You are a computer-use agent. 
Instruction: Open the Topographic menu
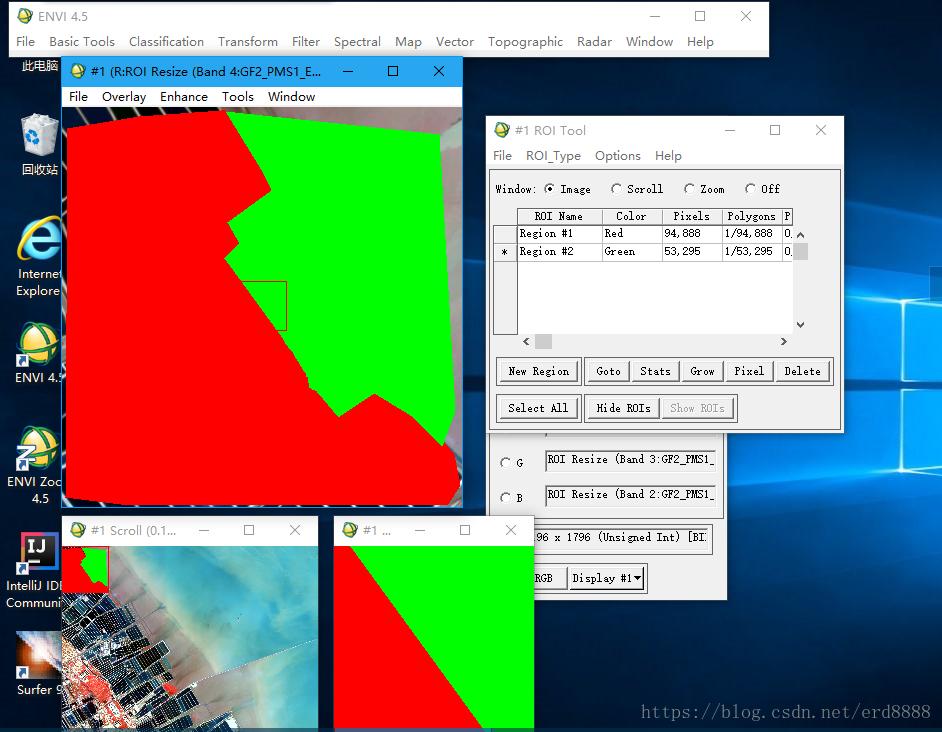click(x=525, y=41)
